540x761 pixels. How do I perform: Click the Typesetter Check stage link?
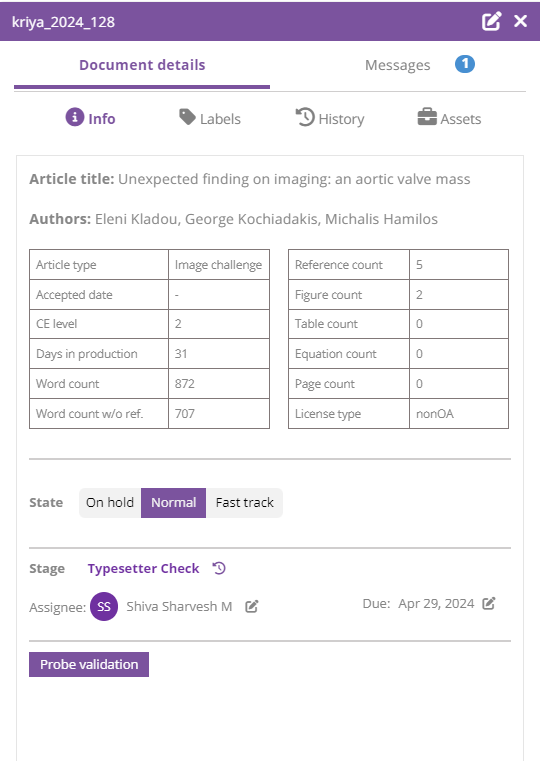[143, 568]
